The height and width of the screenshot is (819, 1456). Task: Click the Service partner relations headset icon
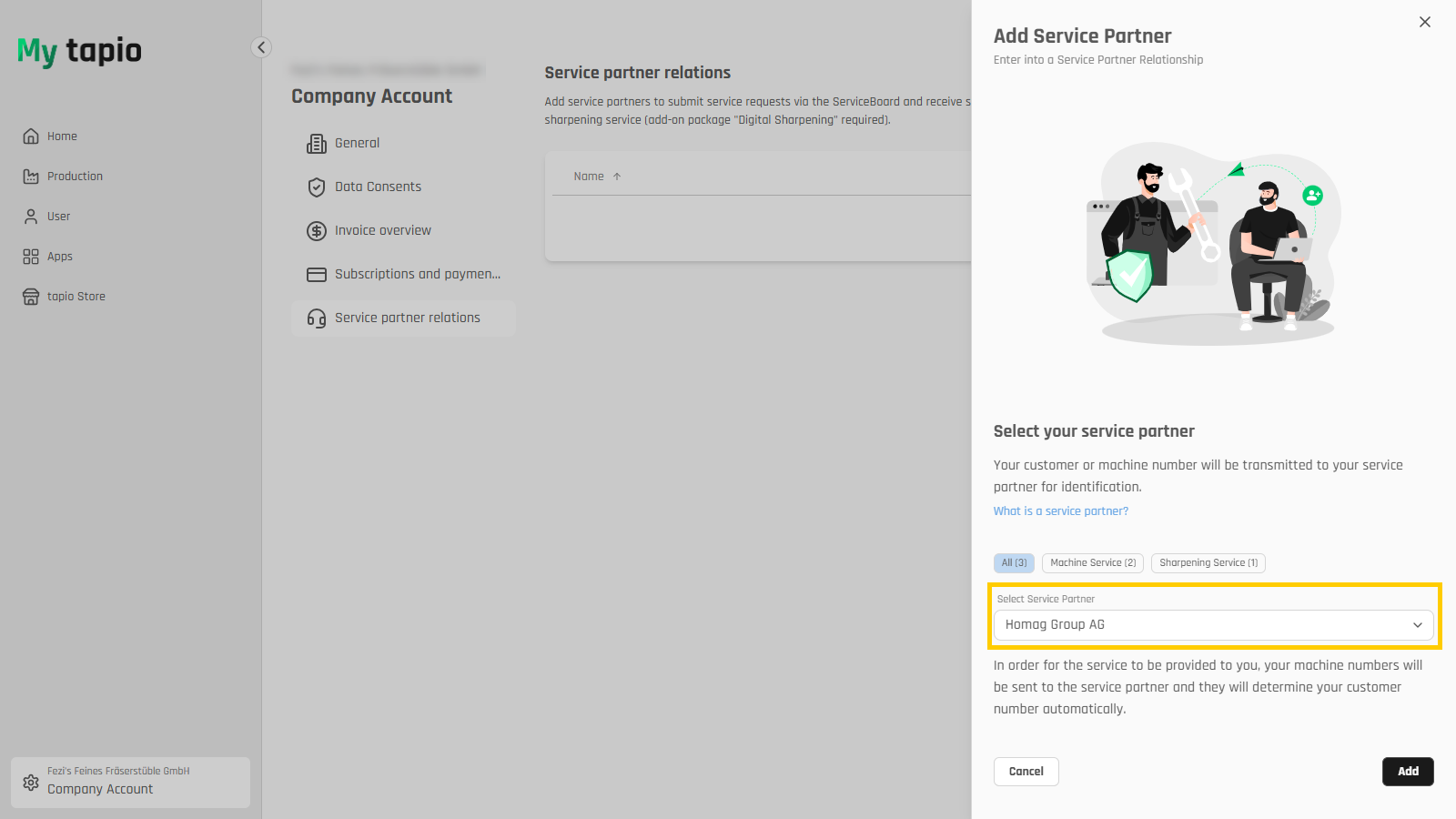tap(317, 318)
